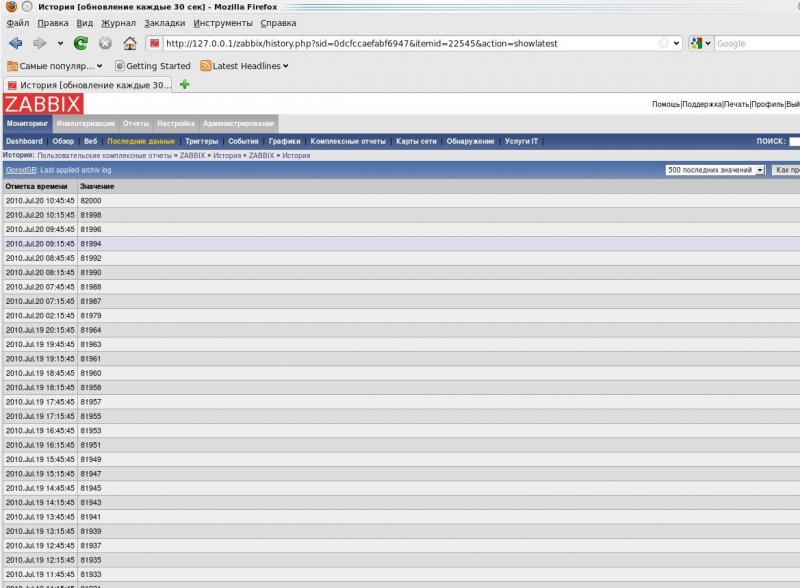Click the site favicon in address bar
Viewport: 800px width, 588px height.
coord(155,43)
